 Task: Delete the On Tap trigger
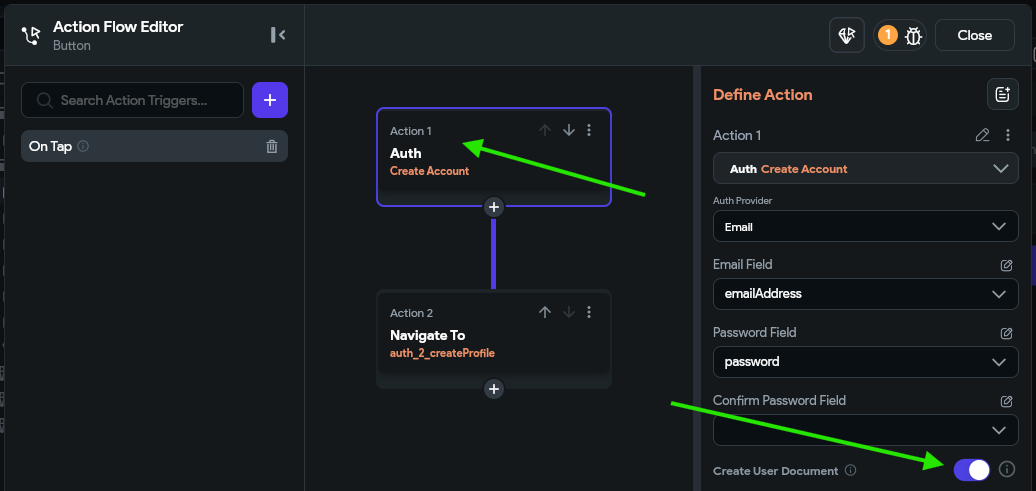pos(272,147)
